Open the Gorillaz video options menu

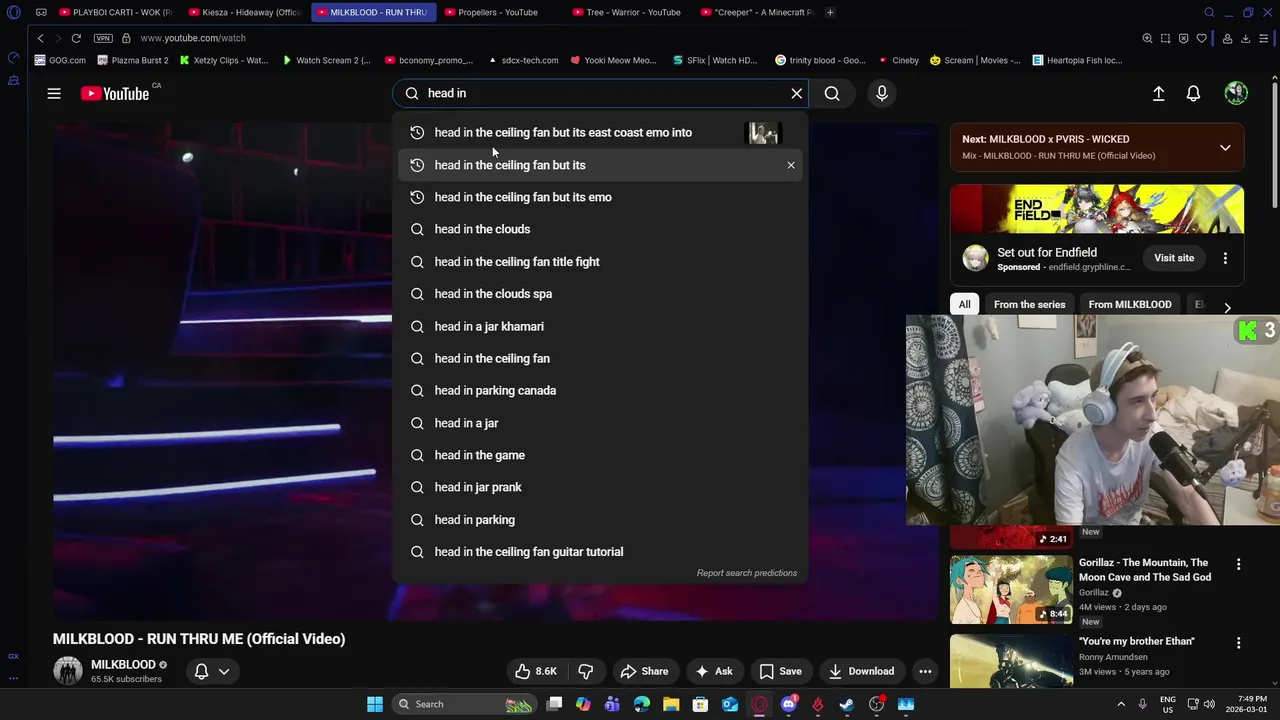pyautogui.click(x=1238, y=564)
